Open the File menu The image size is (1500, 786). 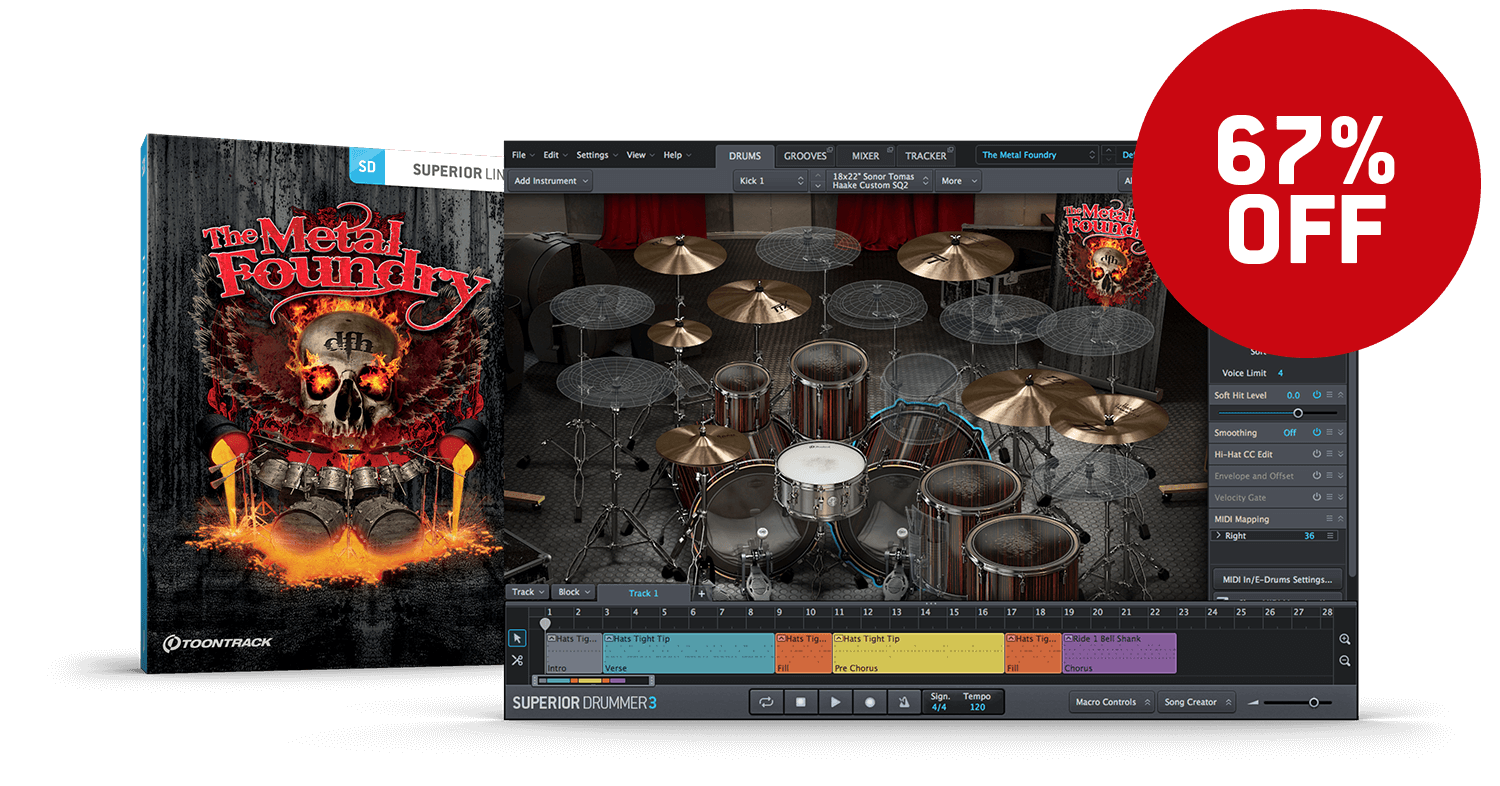[x=523, y=155]
